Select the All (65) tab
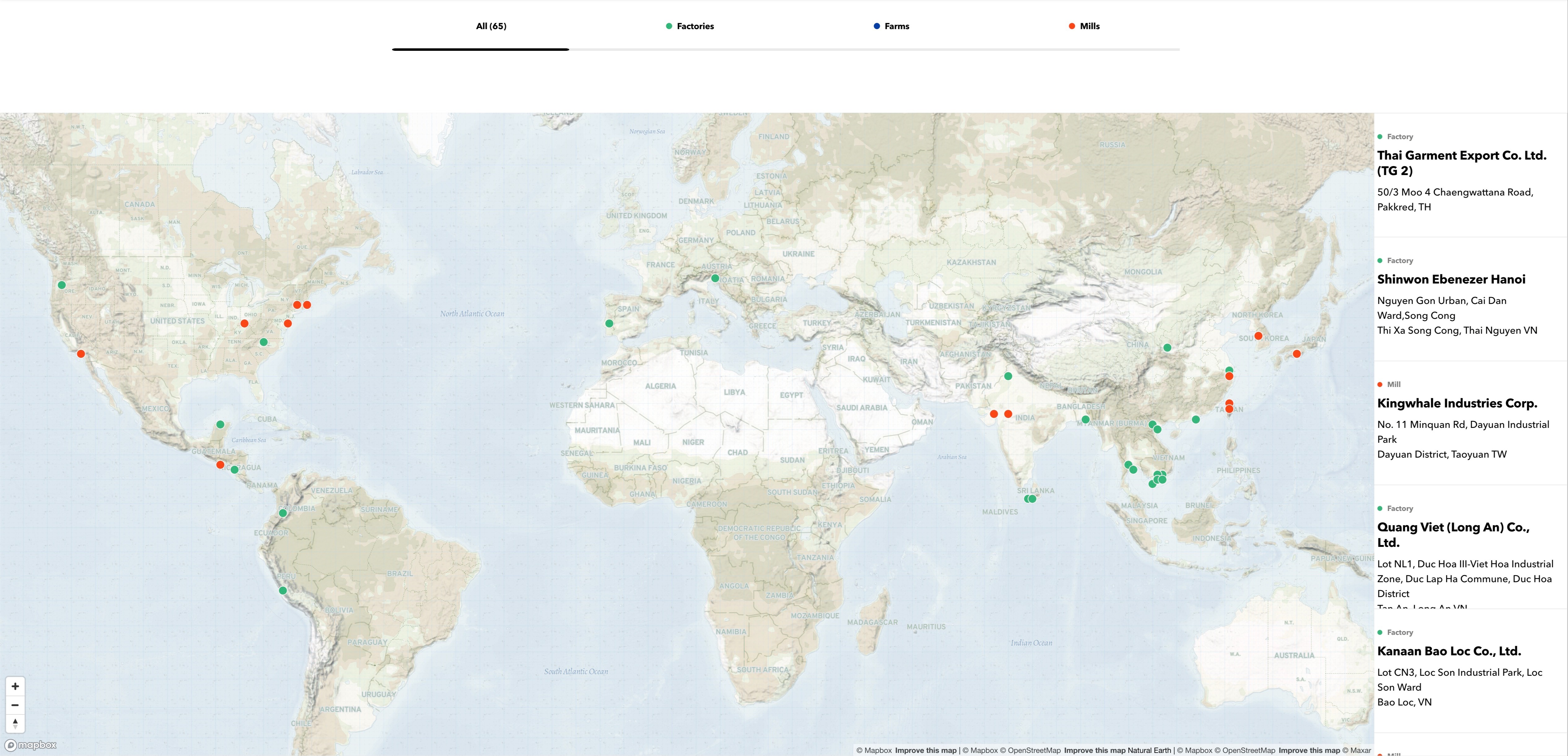The image size is (1568, 756). (491, 26)
